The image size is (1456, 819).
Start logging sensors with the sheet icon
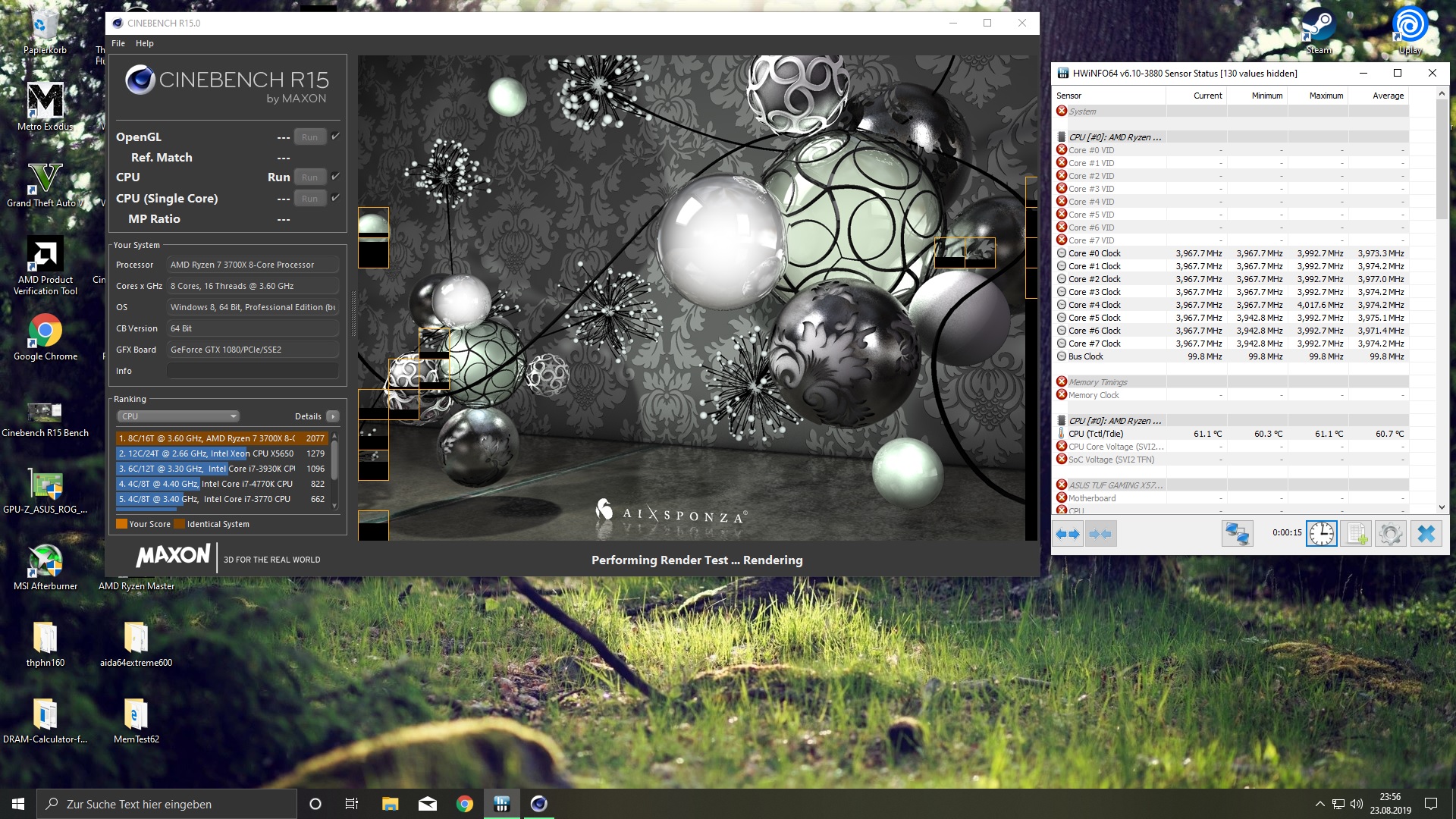point(1356,534)
